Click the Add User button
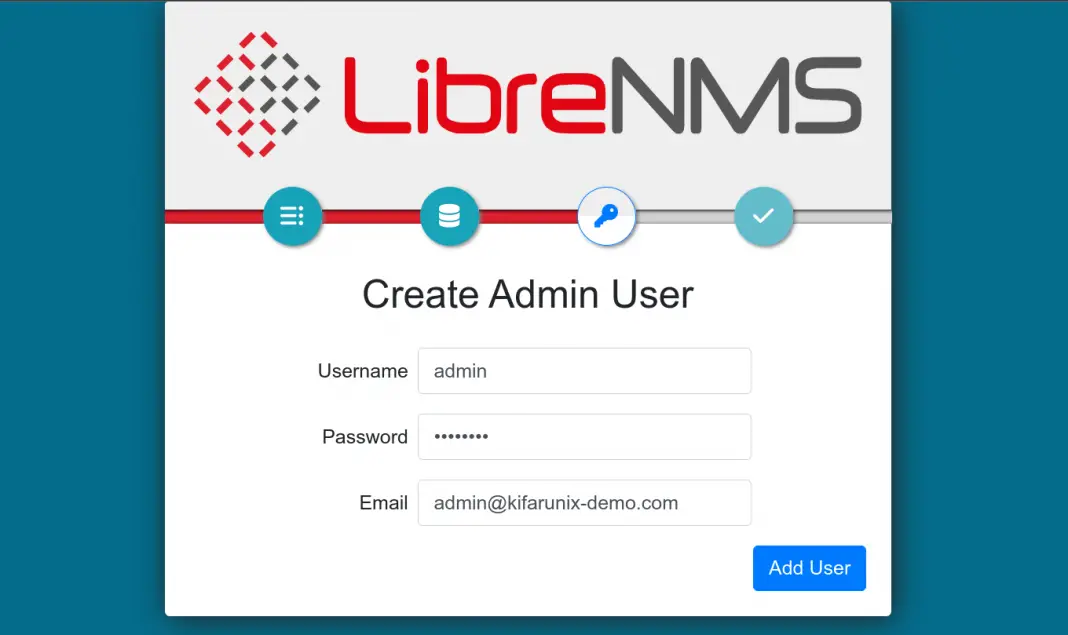 point(809,568)
